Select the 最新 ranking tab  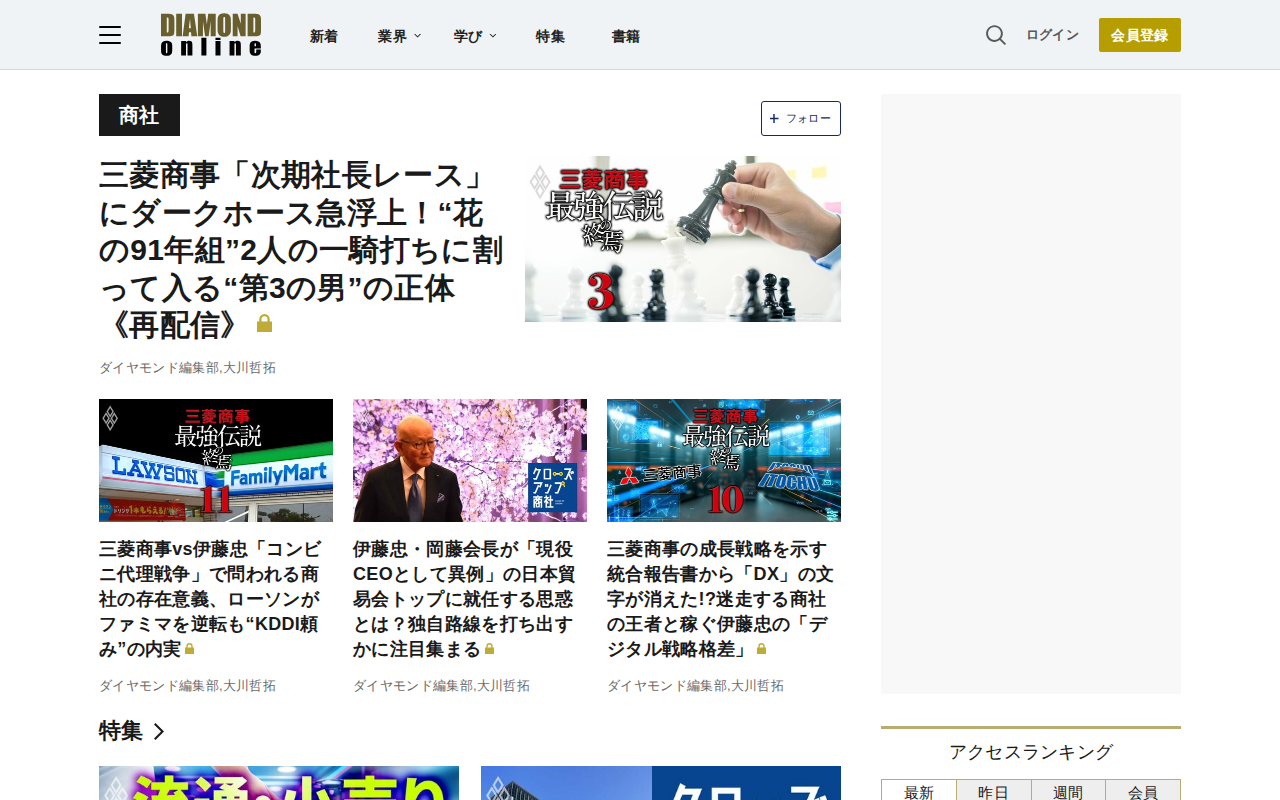coord(919,791)
